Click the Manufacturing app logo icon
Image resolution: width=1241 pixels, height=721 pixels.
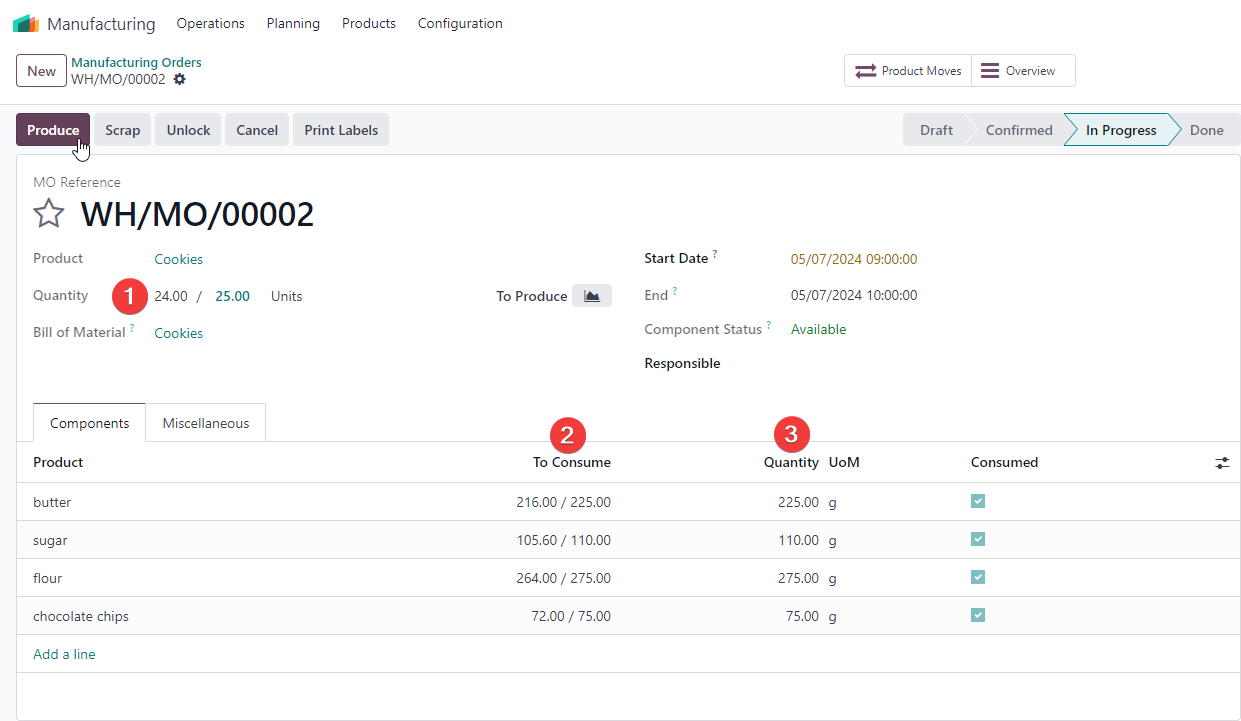click(x=26, y=23)
